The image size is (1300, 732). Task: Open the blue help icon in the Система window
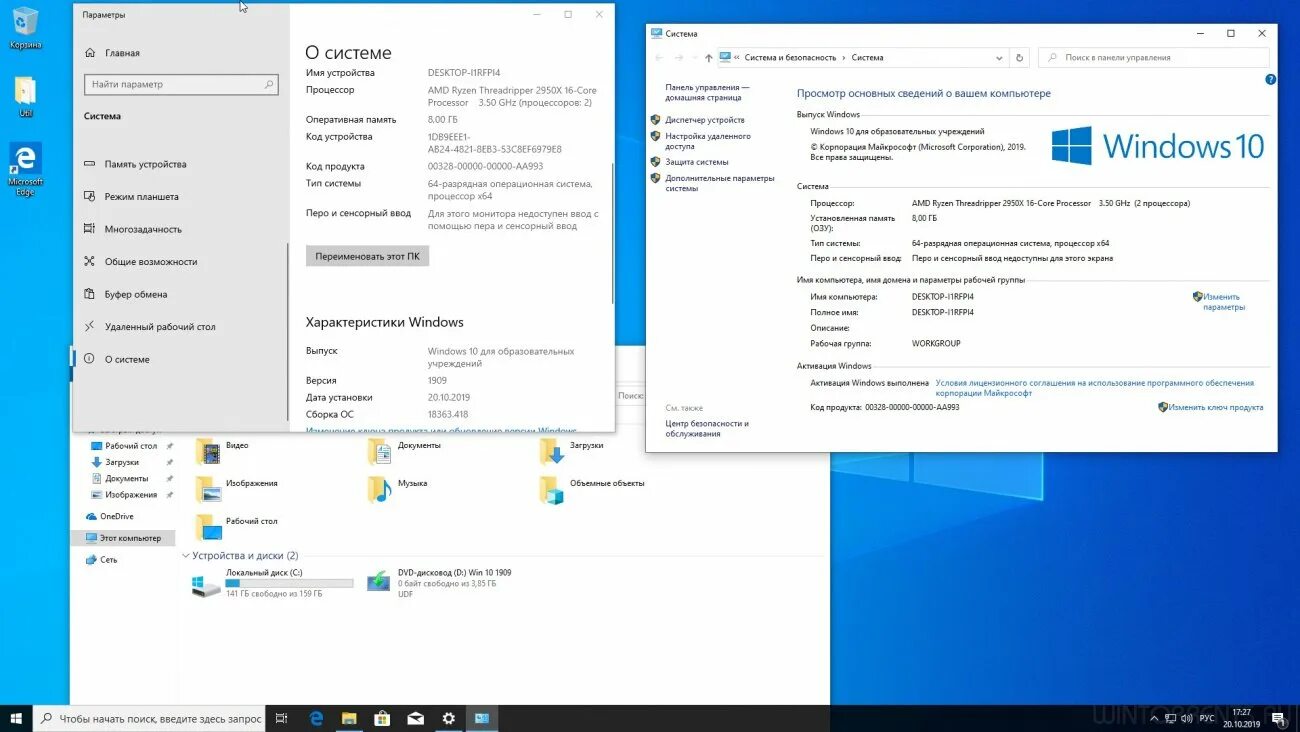pyautogui.click(x=1270, y=79)
